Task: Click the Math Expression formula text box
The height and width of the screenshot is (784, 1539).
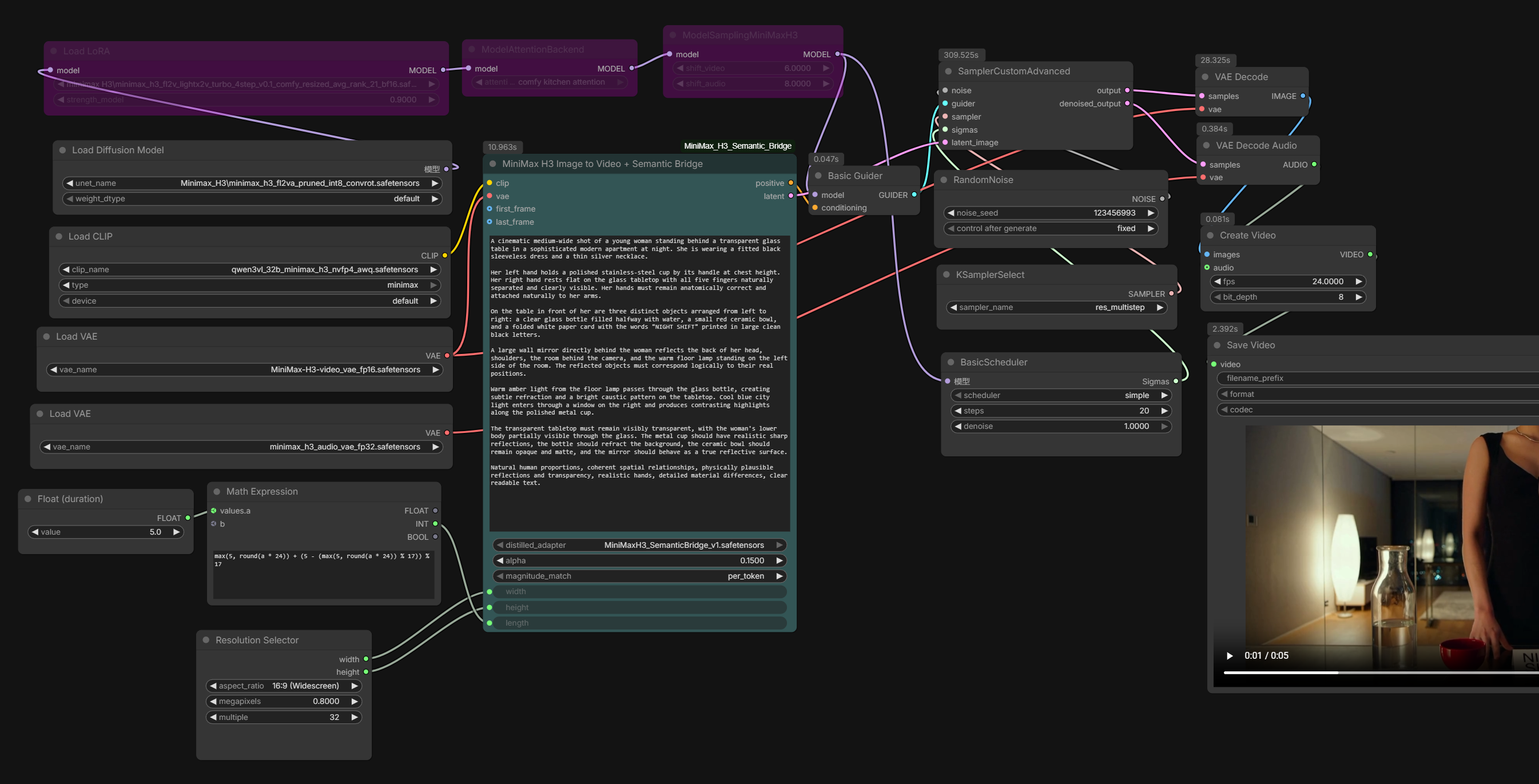Action: 323,574
